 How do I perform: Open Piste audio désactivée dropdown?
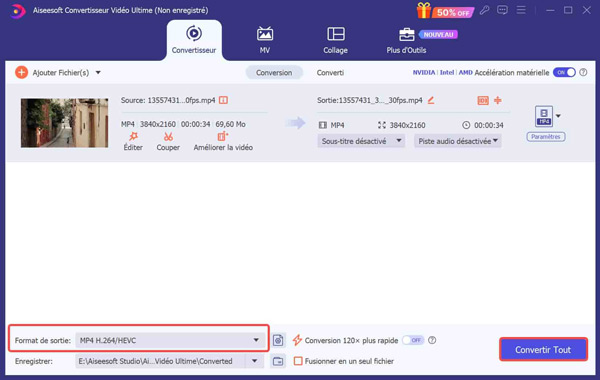click(458, 141)
